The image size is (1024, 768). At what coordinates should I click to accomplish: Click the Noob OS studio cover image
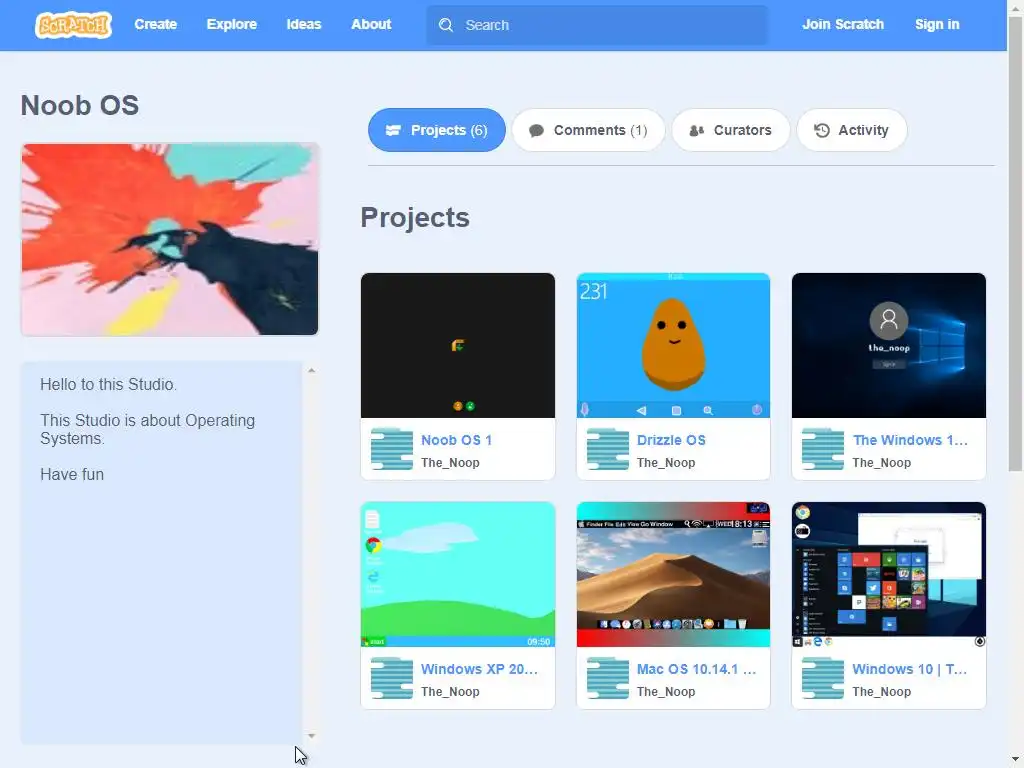170,239
